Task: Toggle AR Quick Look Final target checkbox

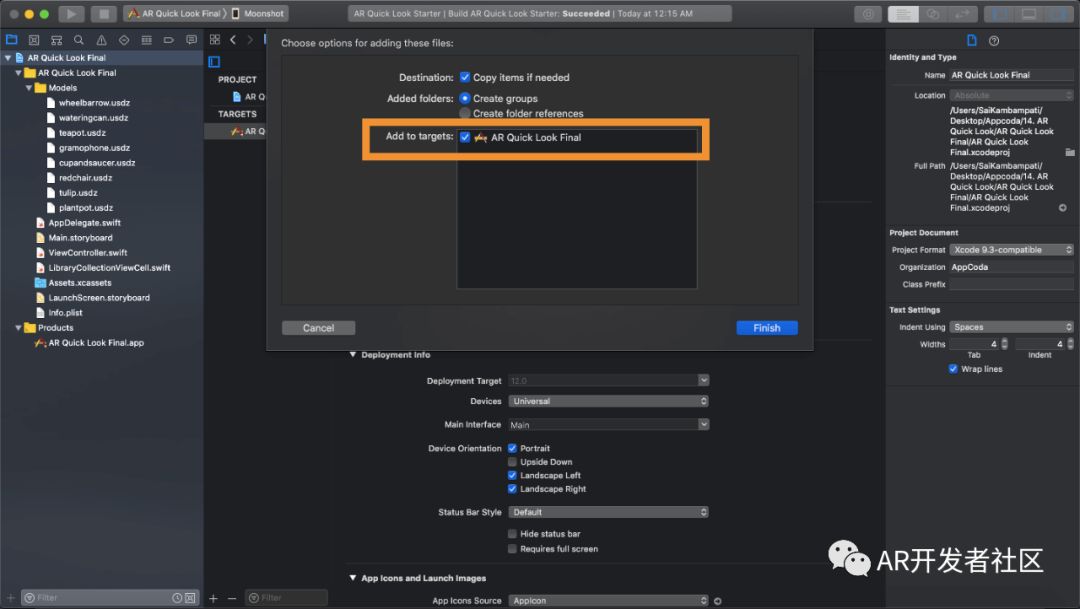Action: [x=465, y=137]
